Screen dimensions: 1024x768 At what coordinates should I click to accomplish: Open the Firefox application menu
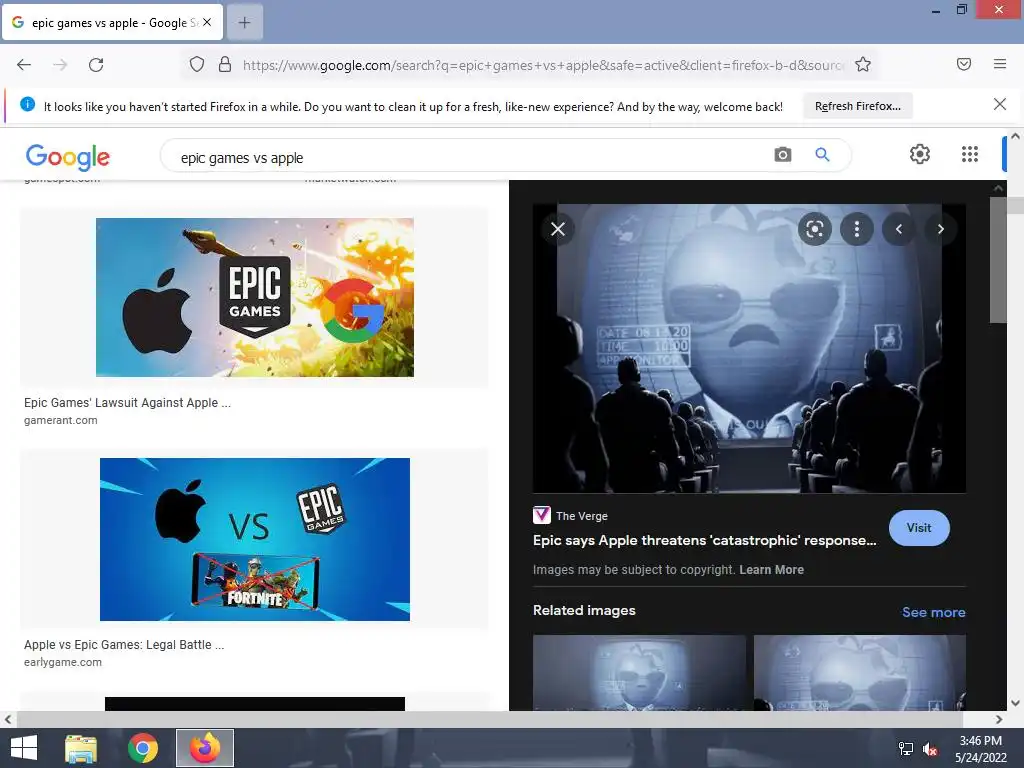click(x=1000, y=64)
